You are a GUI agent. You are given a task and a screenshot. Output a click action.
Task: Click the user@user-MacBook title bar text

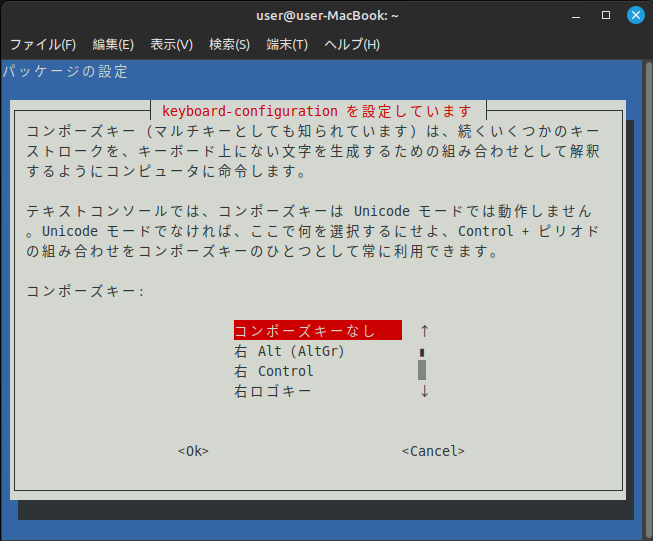327,16
